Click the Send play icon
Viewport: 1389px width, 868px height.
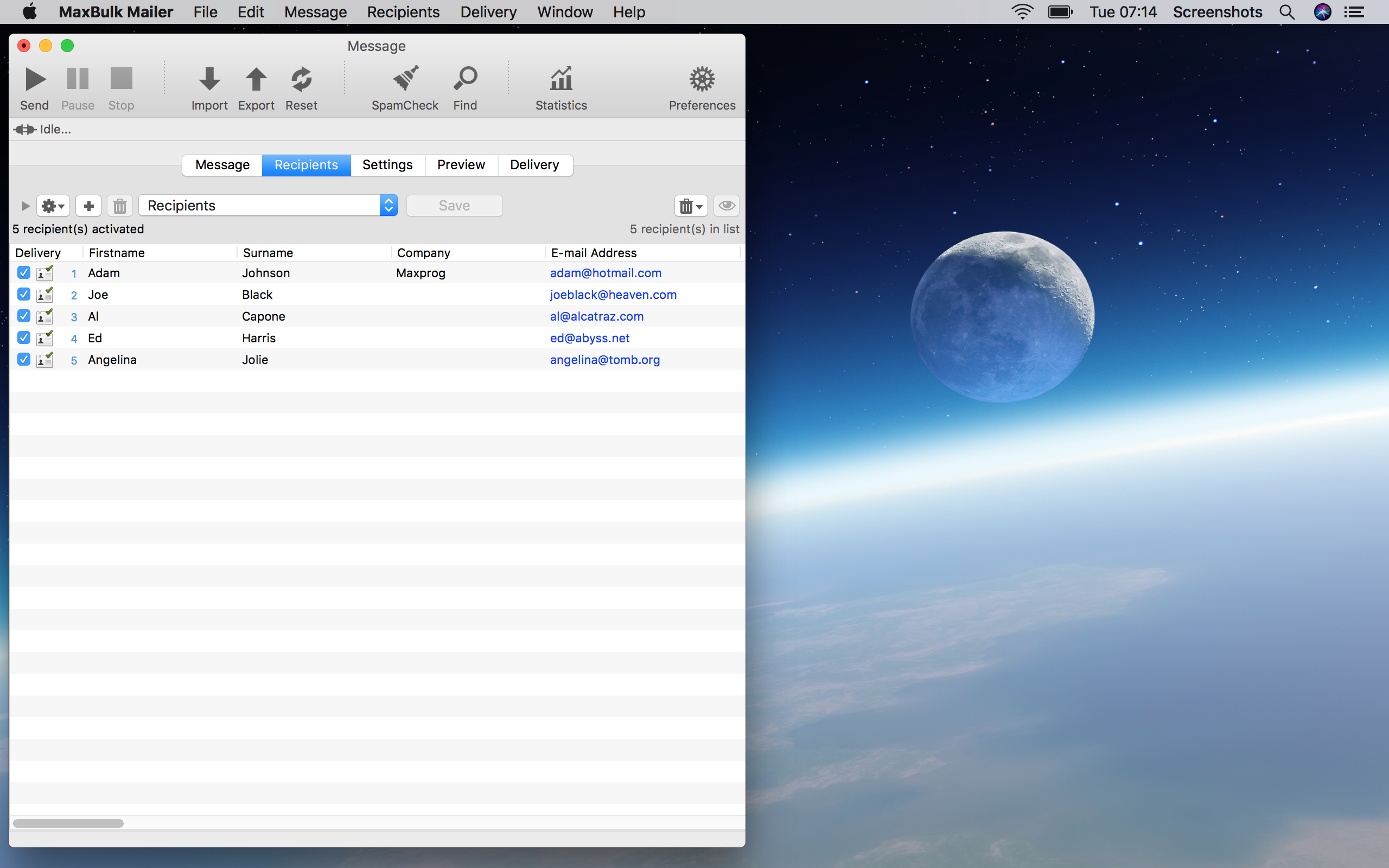click(x=34, y=79)
